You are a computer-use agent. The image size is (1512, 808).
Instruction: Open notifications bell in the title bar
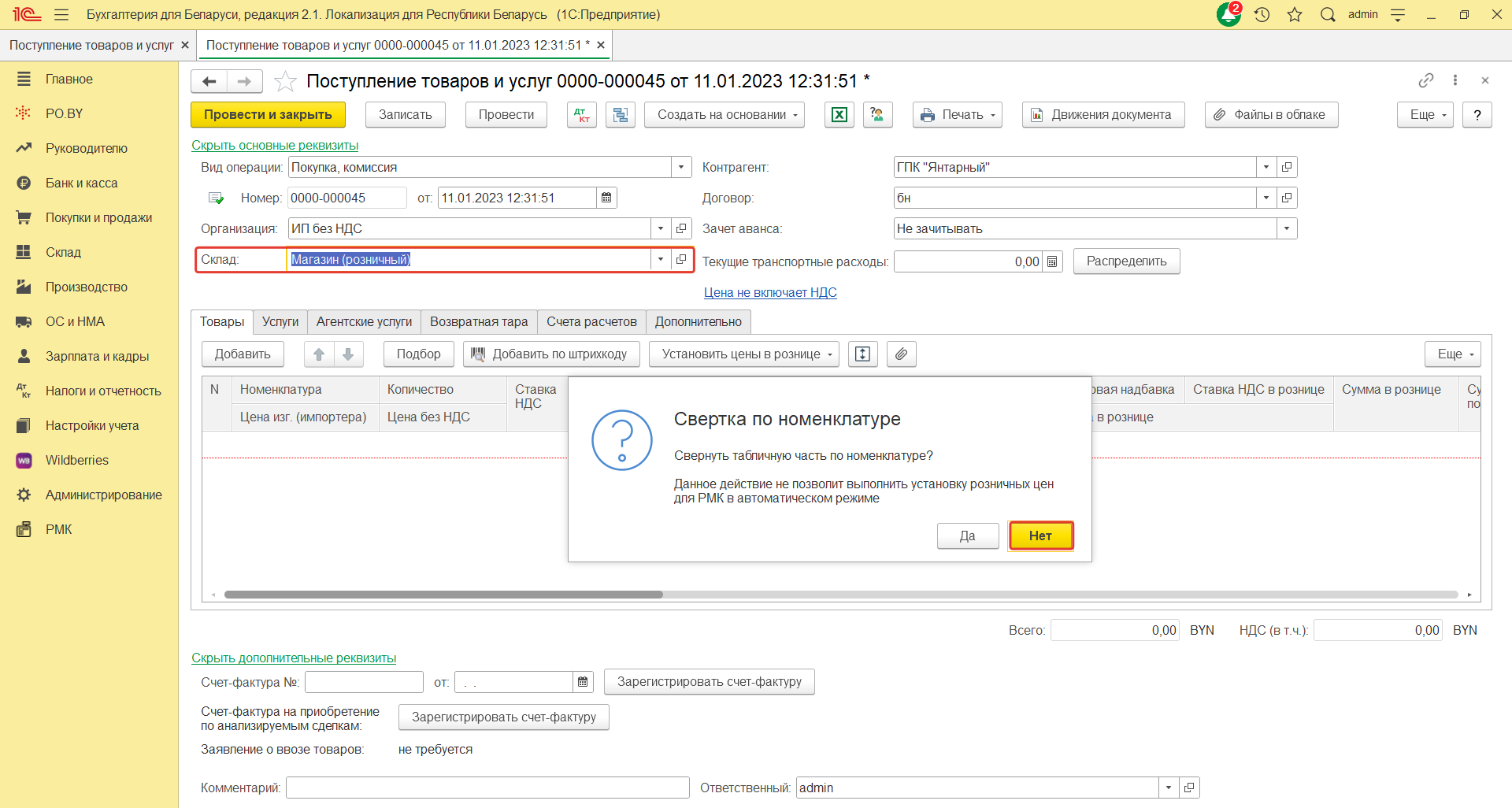(1228, 15)
